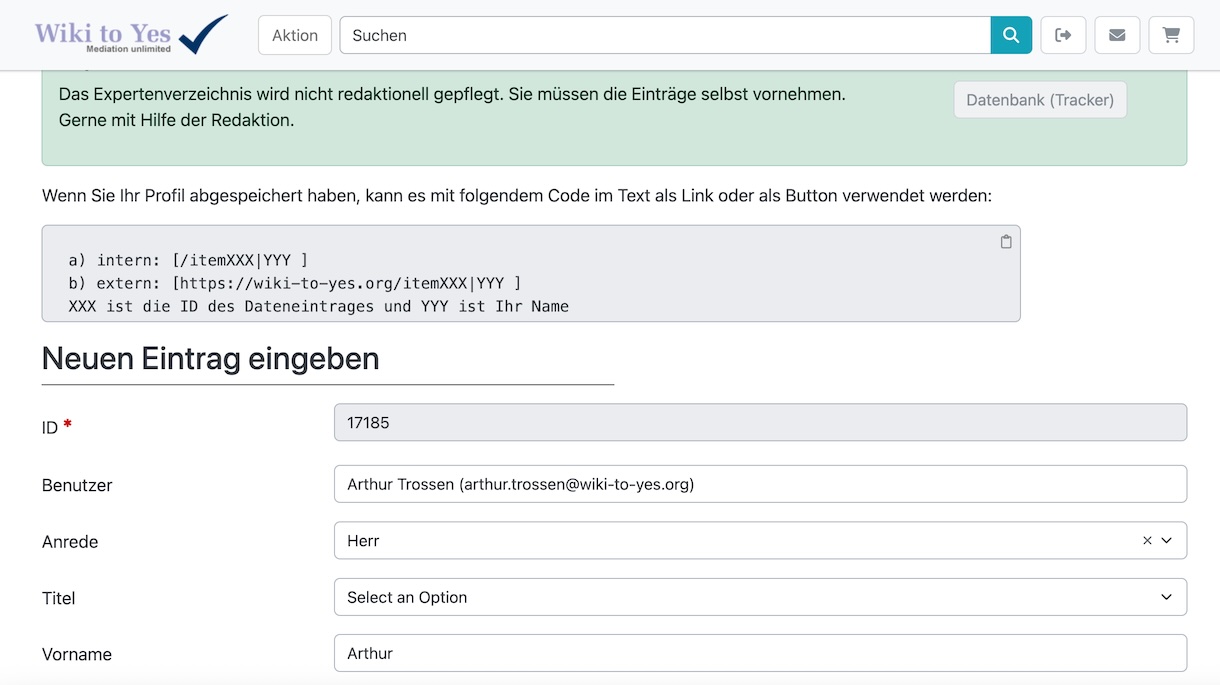The width and height of the screenshot is (1220, 685).
Task: Go home via Wiki to Yes logo
Action: [130, 35]
